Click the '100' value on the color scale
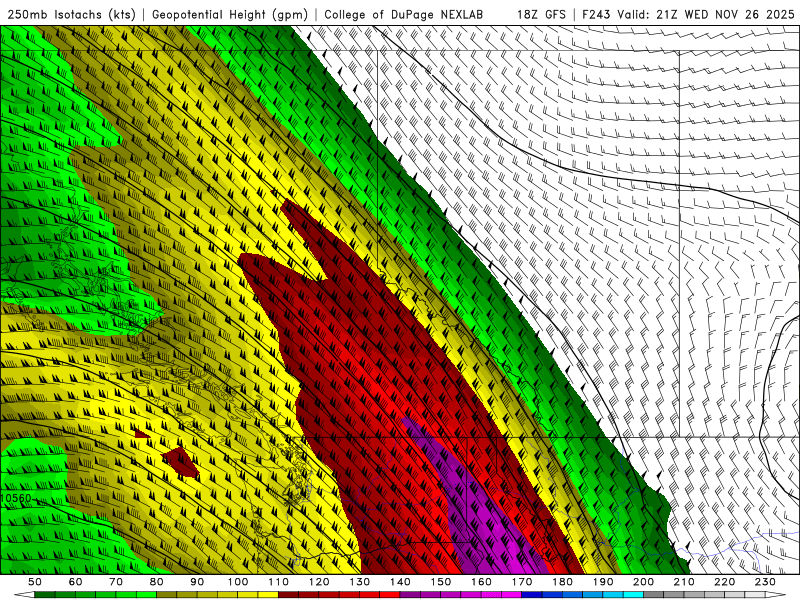This screenshot has height=600, width=800. tap(238, 582)
